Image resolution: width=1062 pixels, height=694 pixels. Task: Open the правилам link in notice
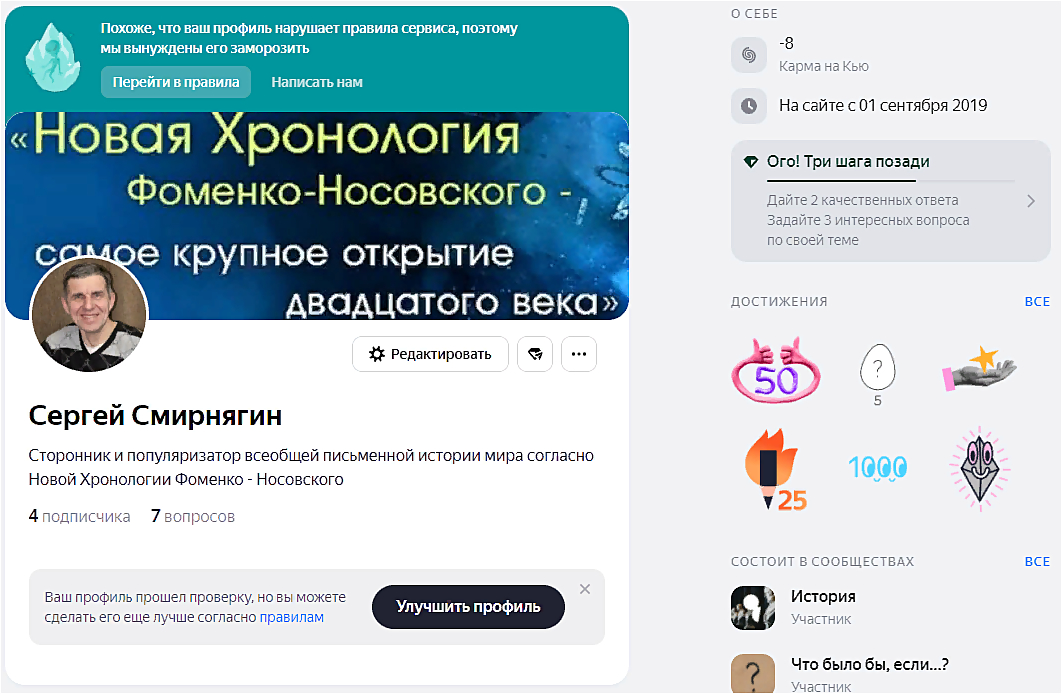pyautogui.click(x=292, y=617)
